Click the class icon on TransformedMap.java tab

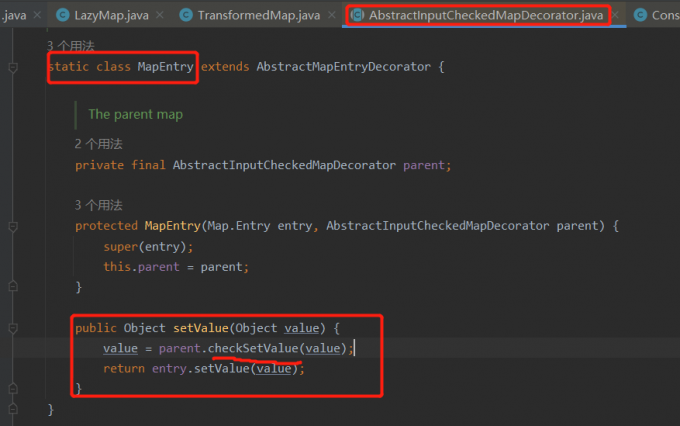pos(186,15)
